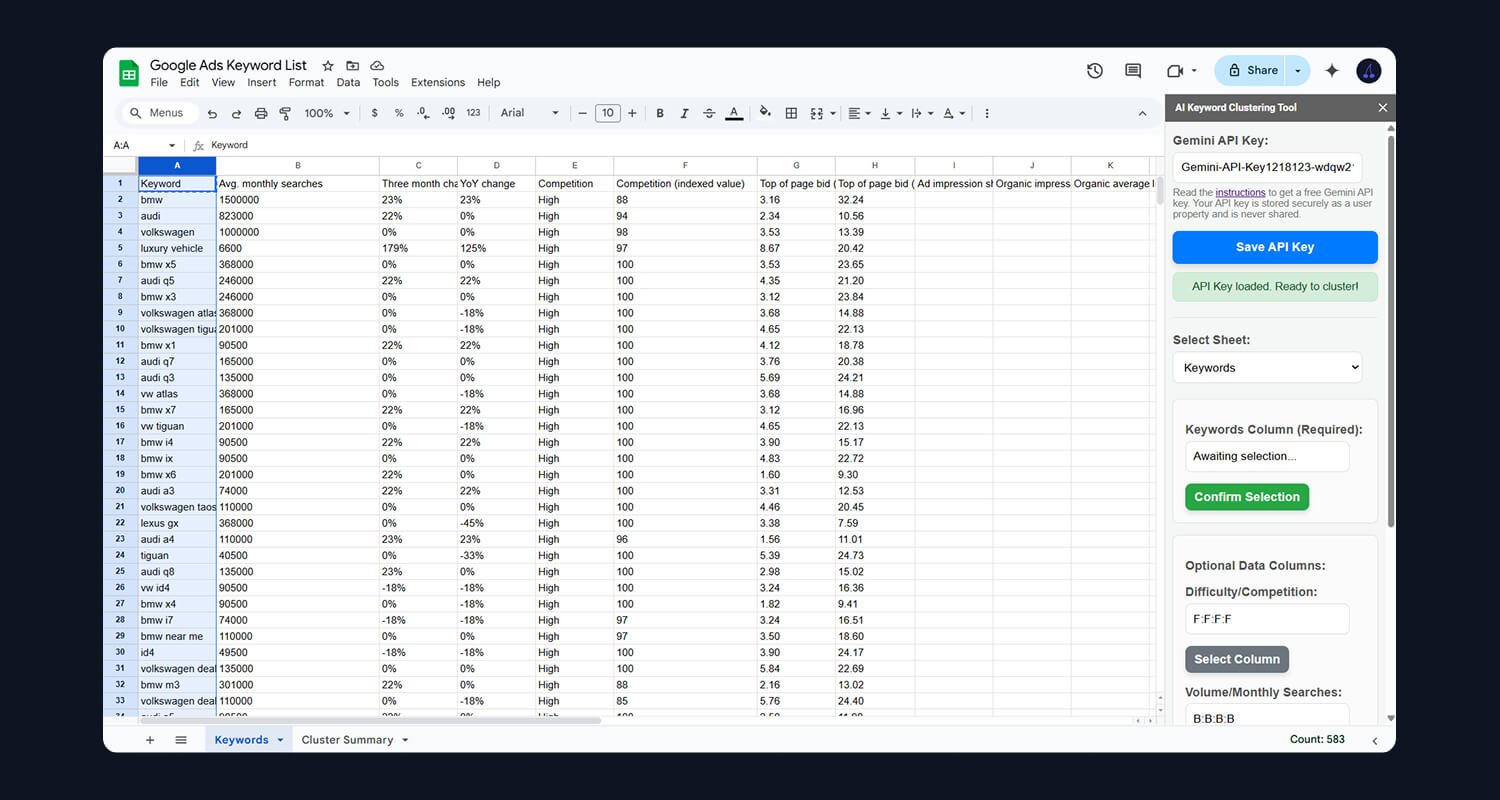
Task: Open the name box A:A dropdown
Action: tap(172, 145)
